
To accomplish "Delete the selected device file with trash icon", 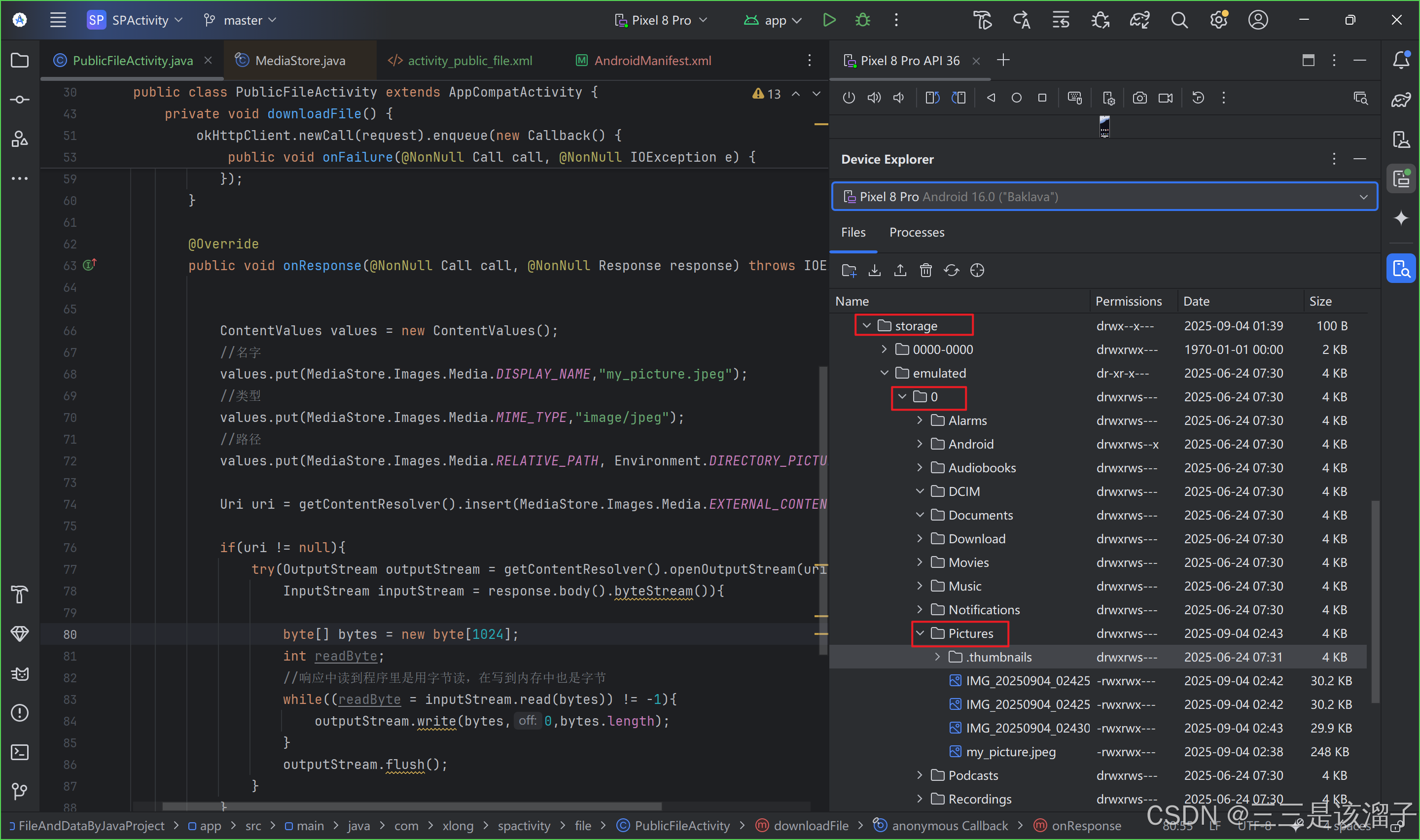I will pos(926,270).
